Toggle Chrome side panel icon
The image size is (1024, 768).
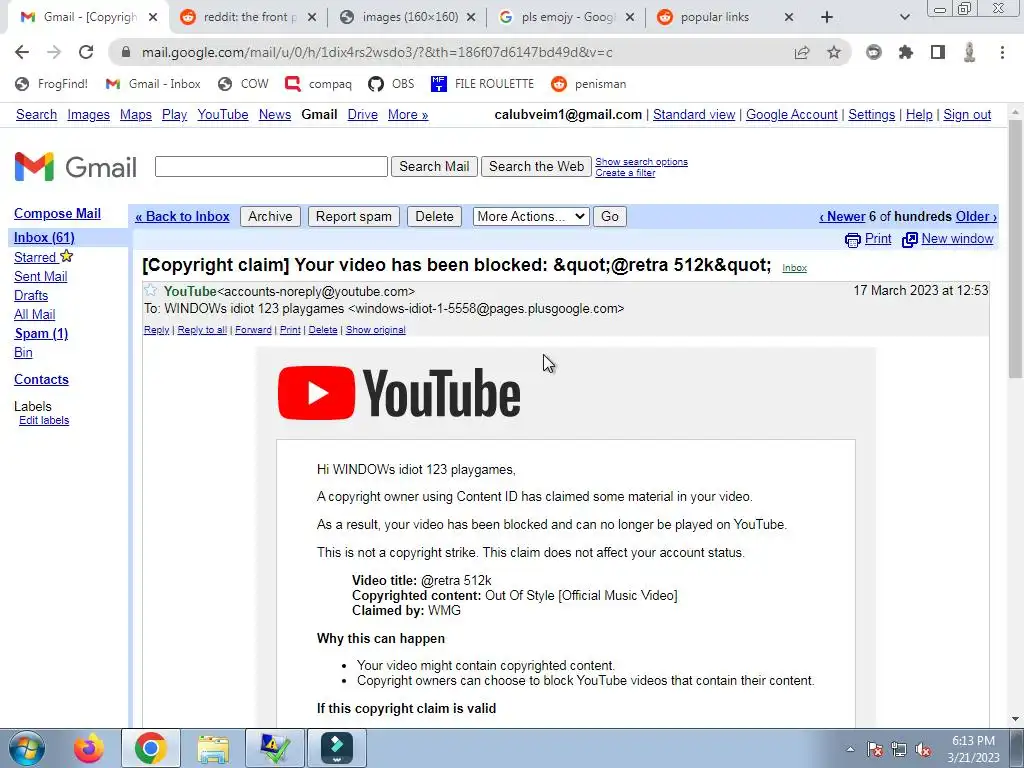coord(938,52)
